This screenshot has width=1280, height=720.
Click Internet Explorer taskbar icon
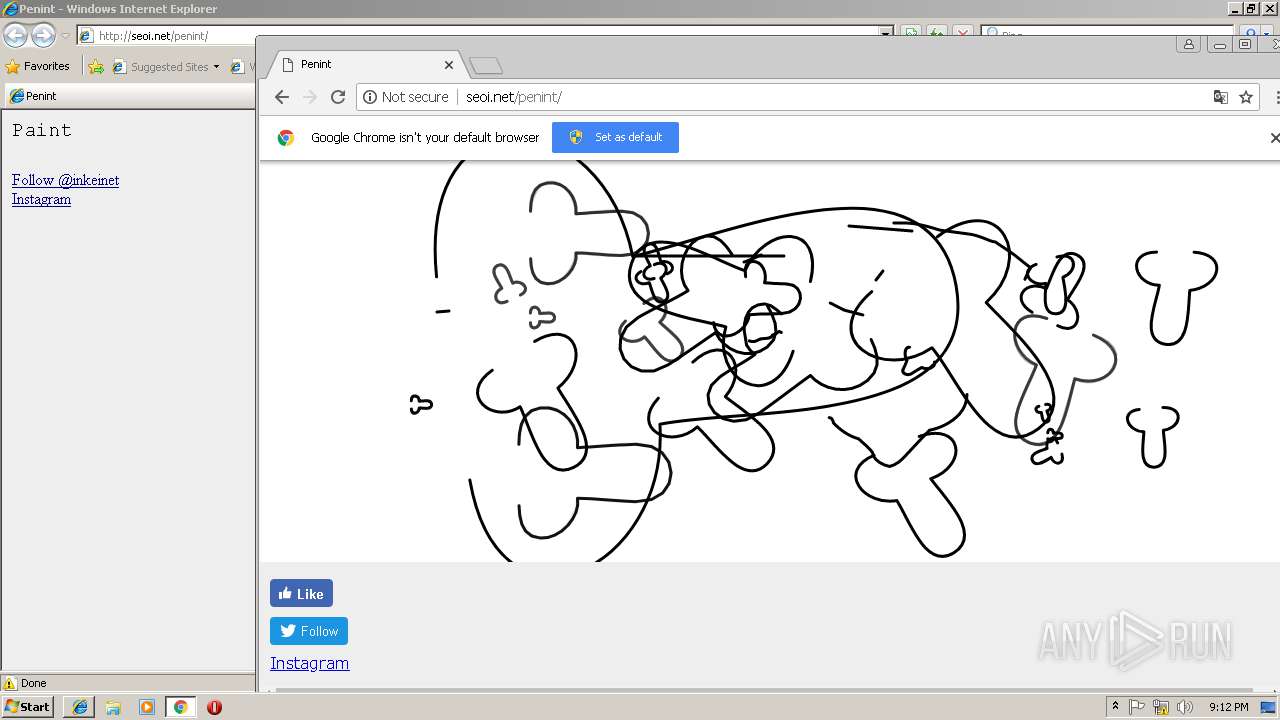[79, 707]
